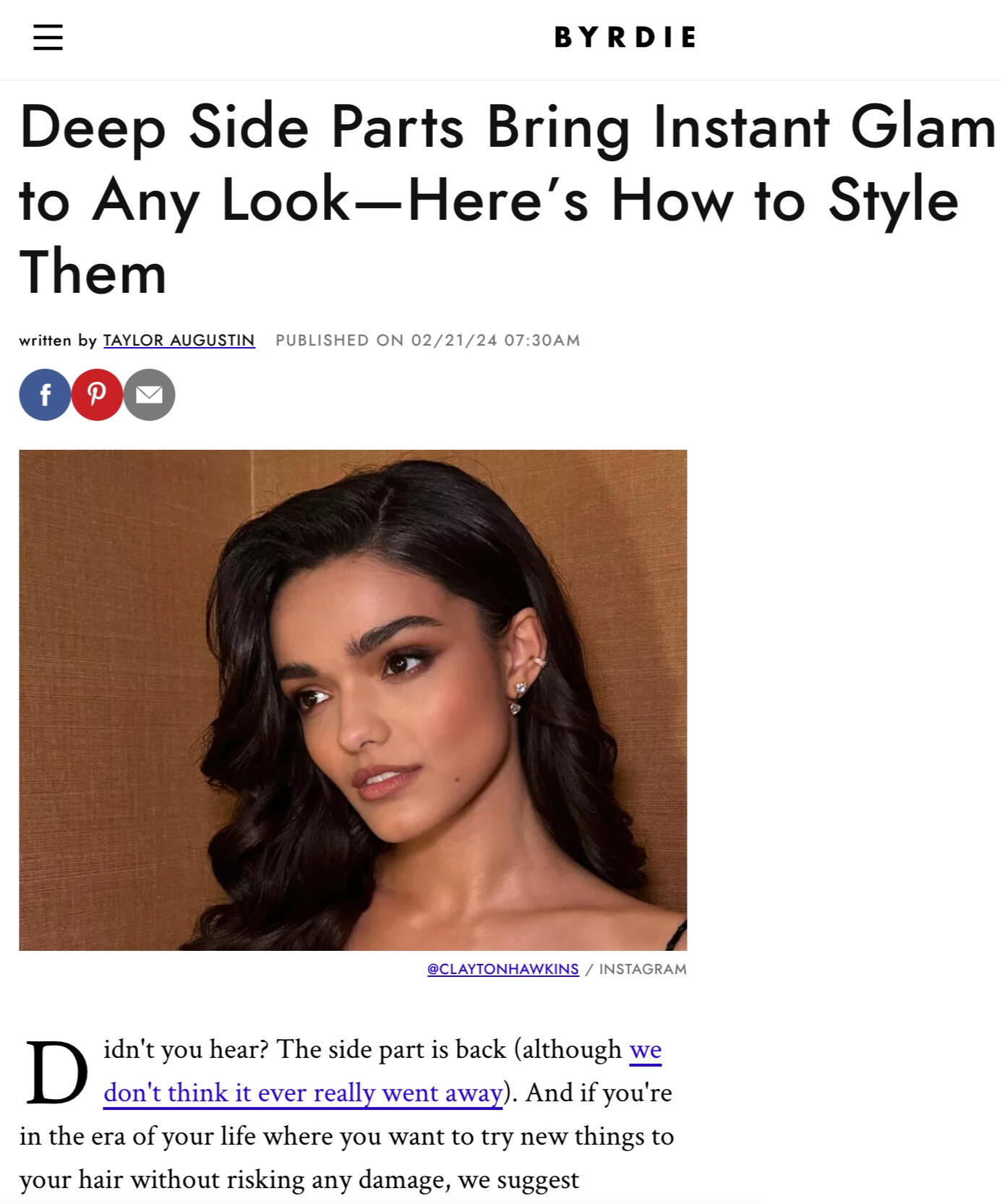
Task: Open the hamburger navigation menu
Action: (48, 37)
